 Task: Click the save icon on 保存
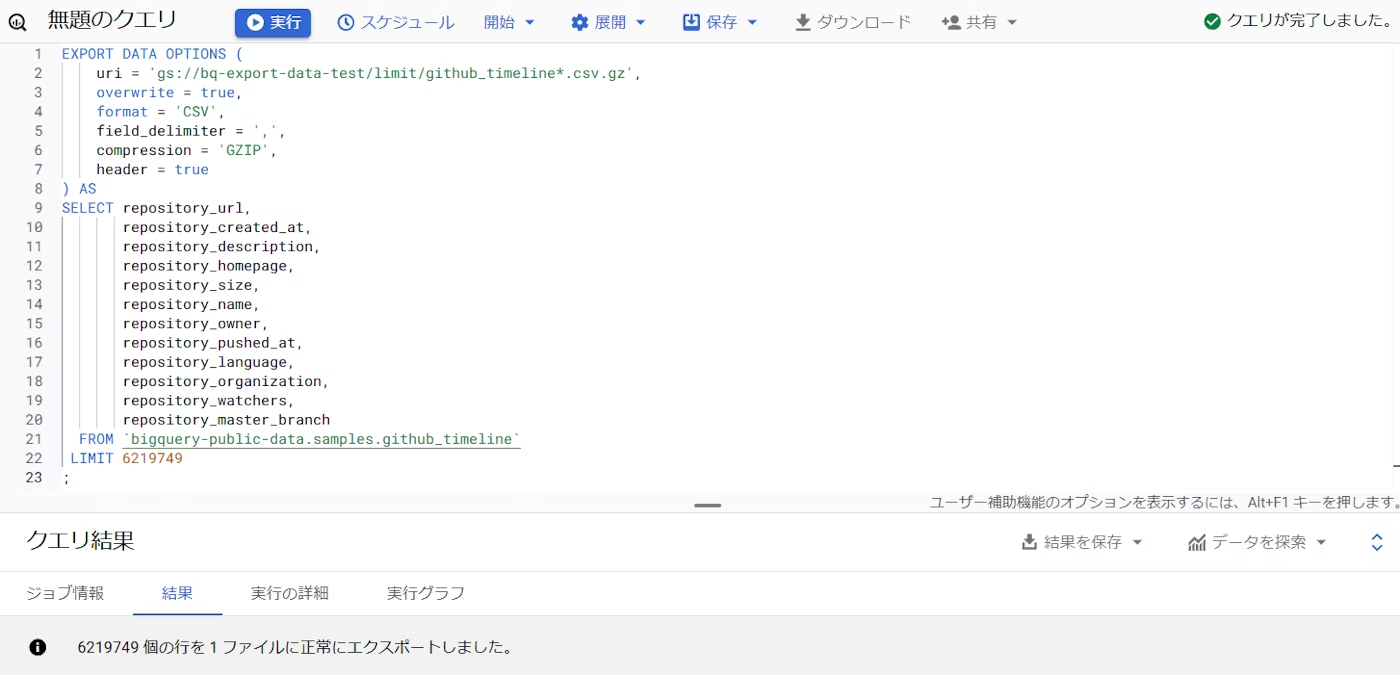(692, 21)
